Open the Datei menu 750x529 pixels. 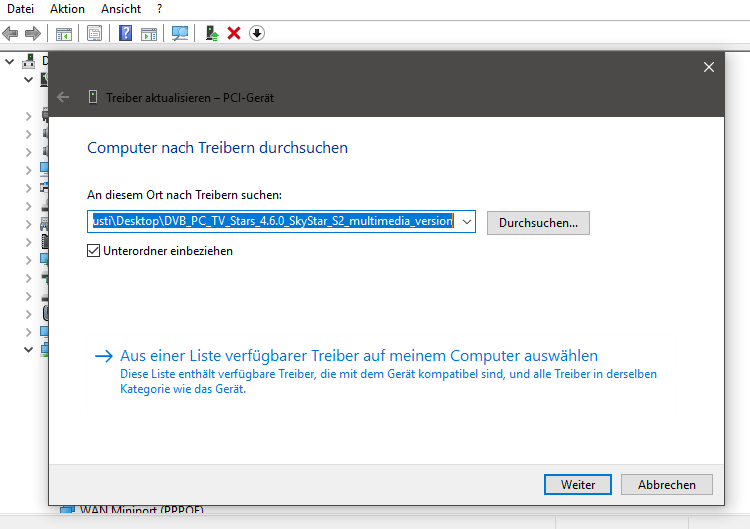click(20, 9)
